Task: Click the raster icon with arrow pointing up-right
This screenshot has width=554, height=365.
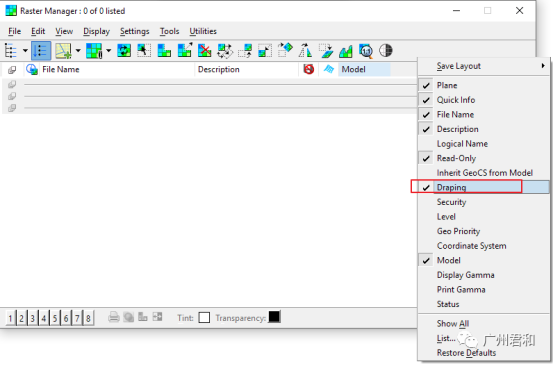Action: [185, 50]
